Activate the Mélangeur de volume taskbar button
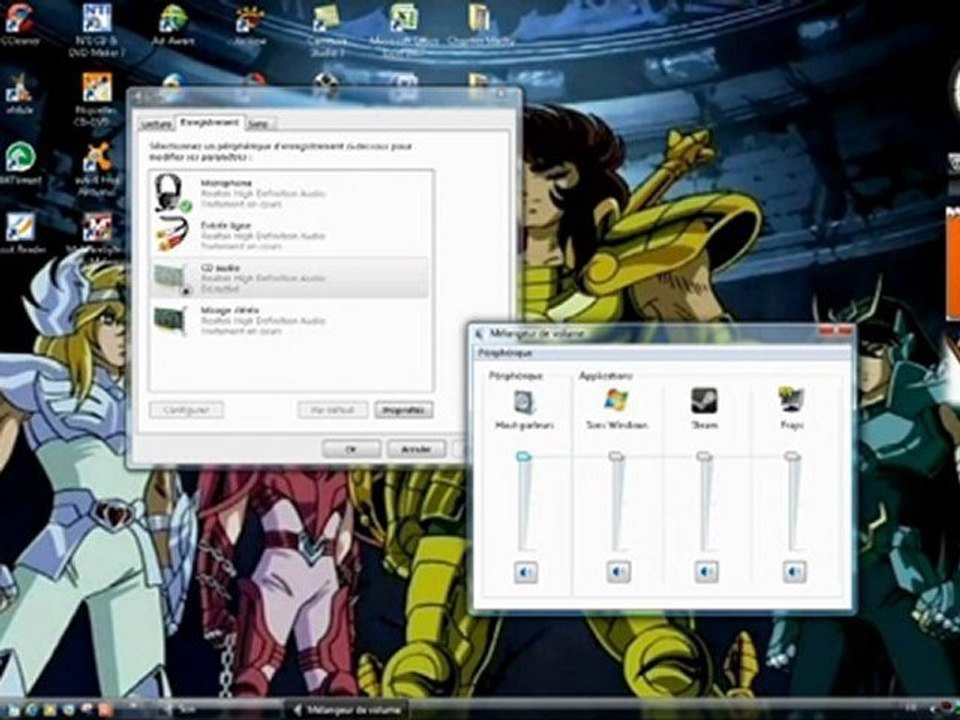The image size is (960, 720). (x=347, y=710)
